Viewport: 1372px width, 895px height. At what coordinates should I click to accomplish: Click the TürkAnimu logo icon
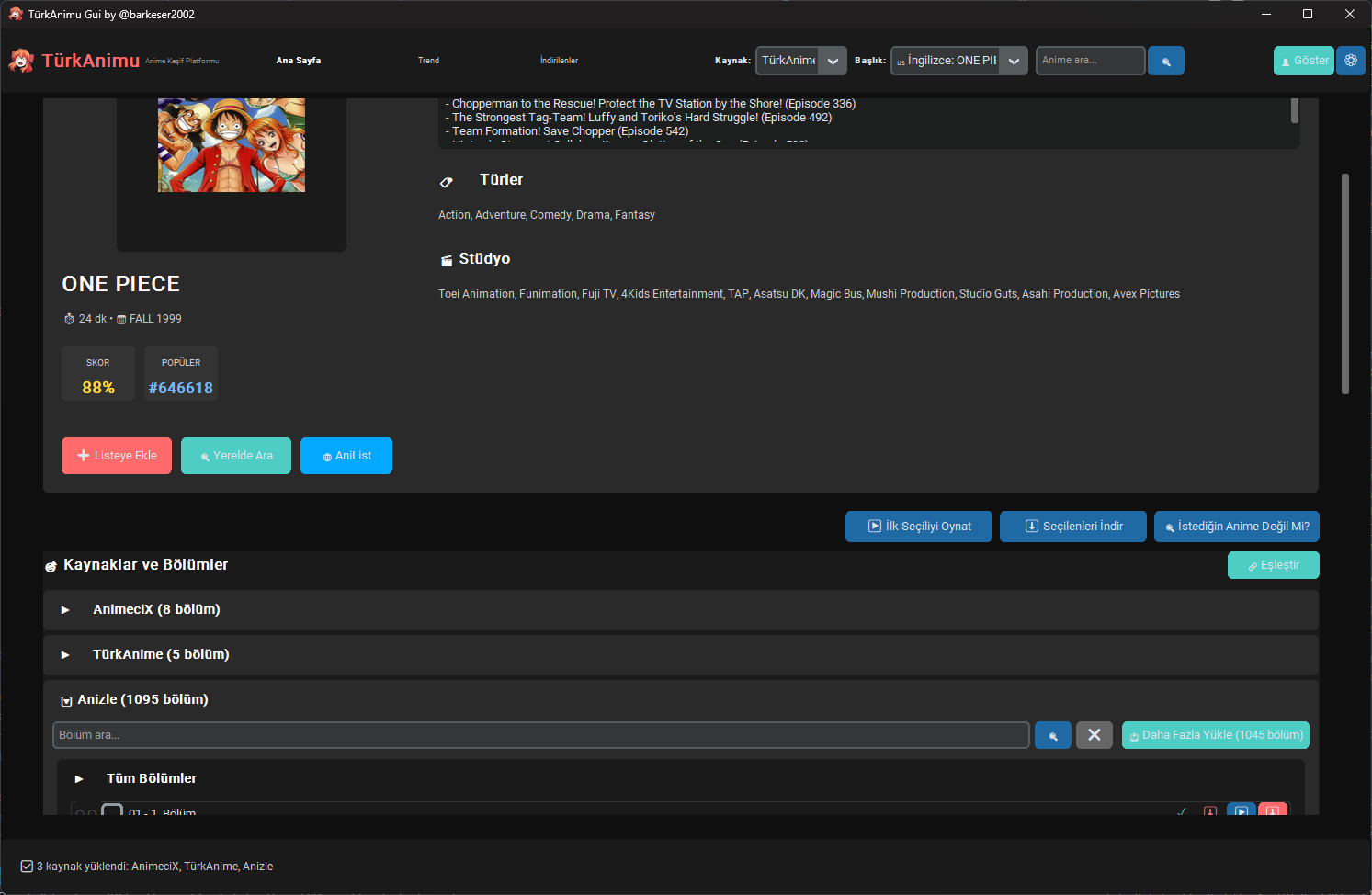(x=21, y=61)
